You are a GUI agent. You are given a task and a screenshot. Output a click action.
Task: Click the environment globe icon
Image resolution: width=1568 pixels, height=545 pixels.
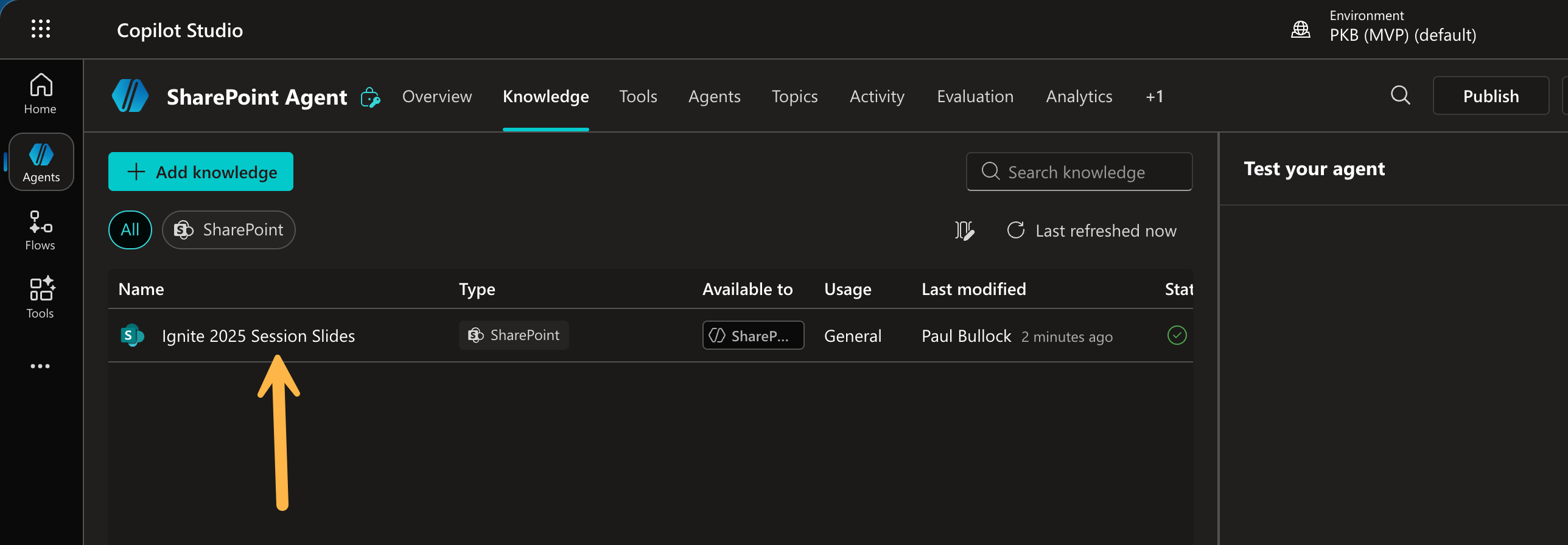coord(1301,29)
